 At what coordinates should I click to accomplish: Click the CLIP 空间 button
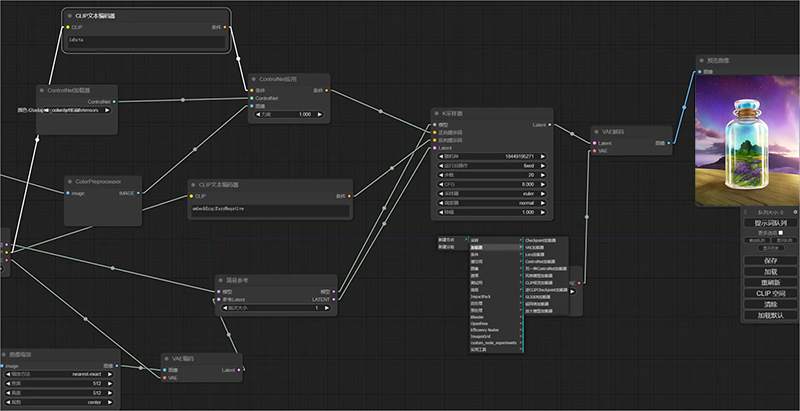tap(770, 294)
